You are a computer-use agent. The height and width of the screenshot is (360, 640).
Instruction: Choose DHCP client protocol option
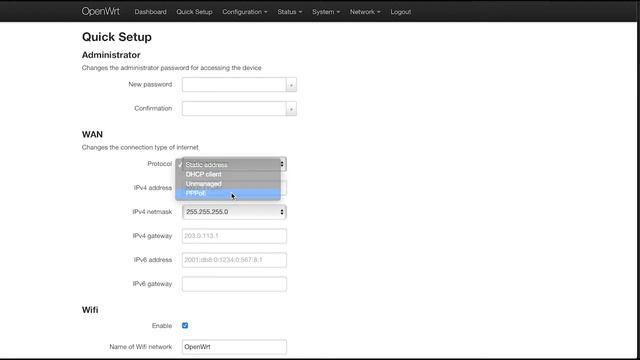(228, 174)
